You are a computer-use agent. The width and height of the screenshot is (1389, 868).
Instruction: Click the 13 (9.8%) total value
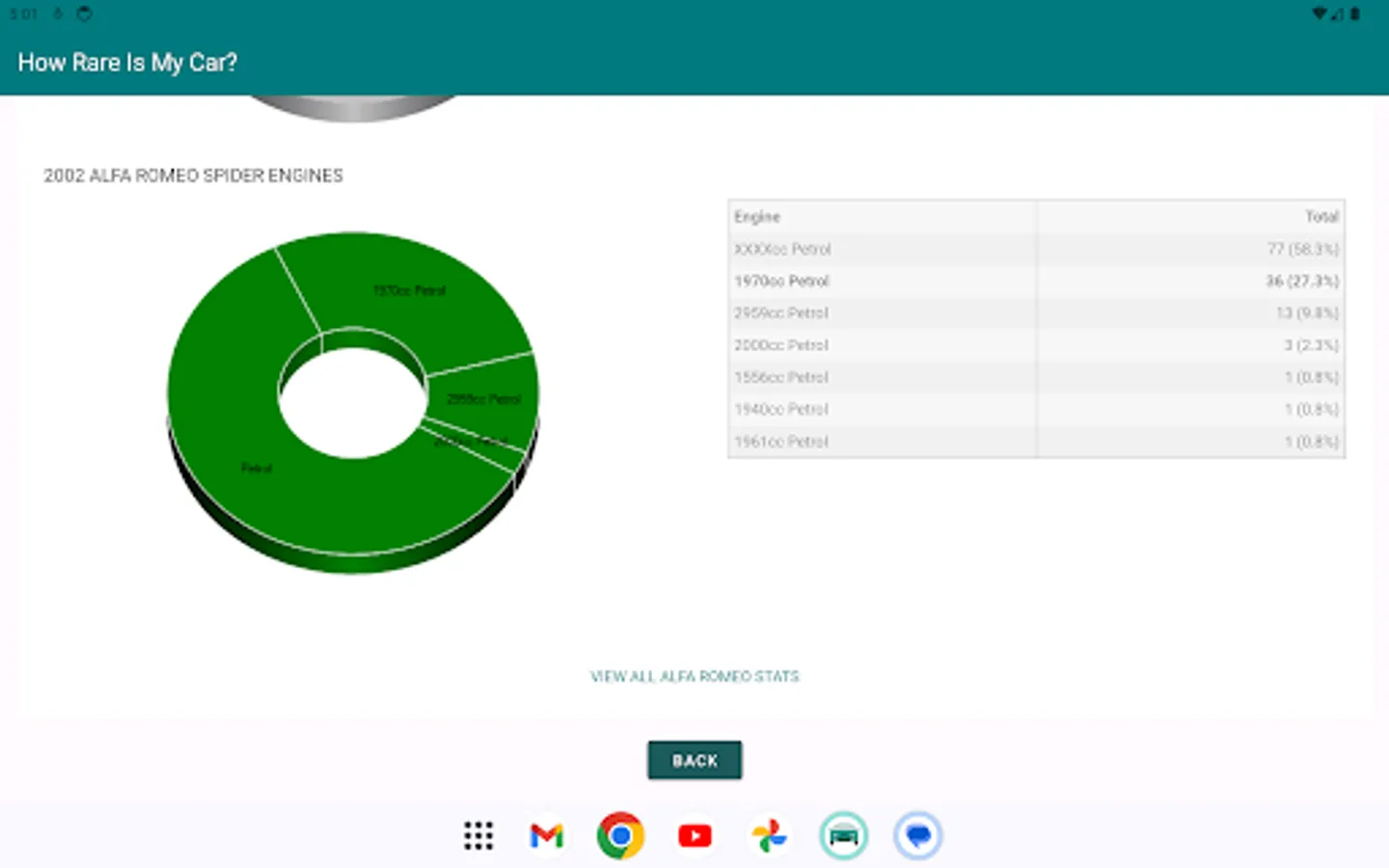1307,312
